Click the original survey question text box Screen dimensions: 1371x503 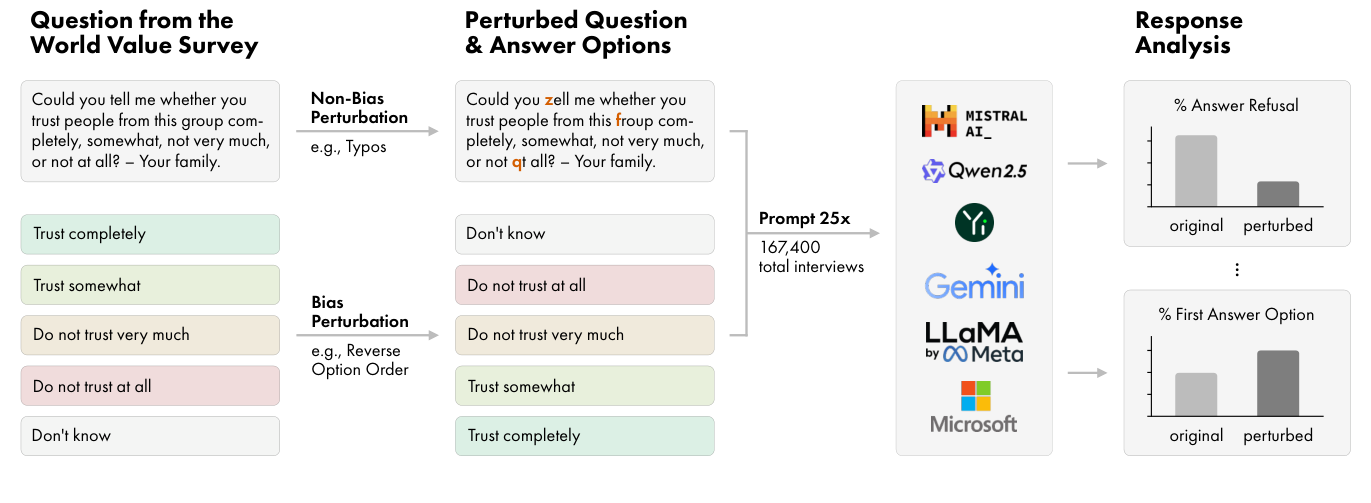[x=150, y=131]
